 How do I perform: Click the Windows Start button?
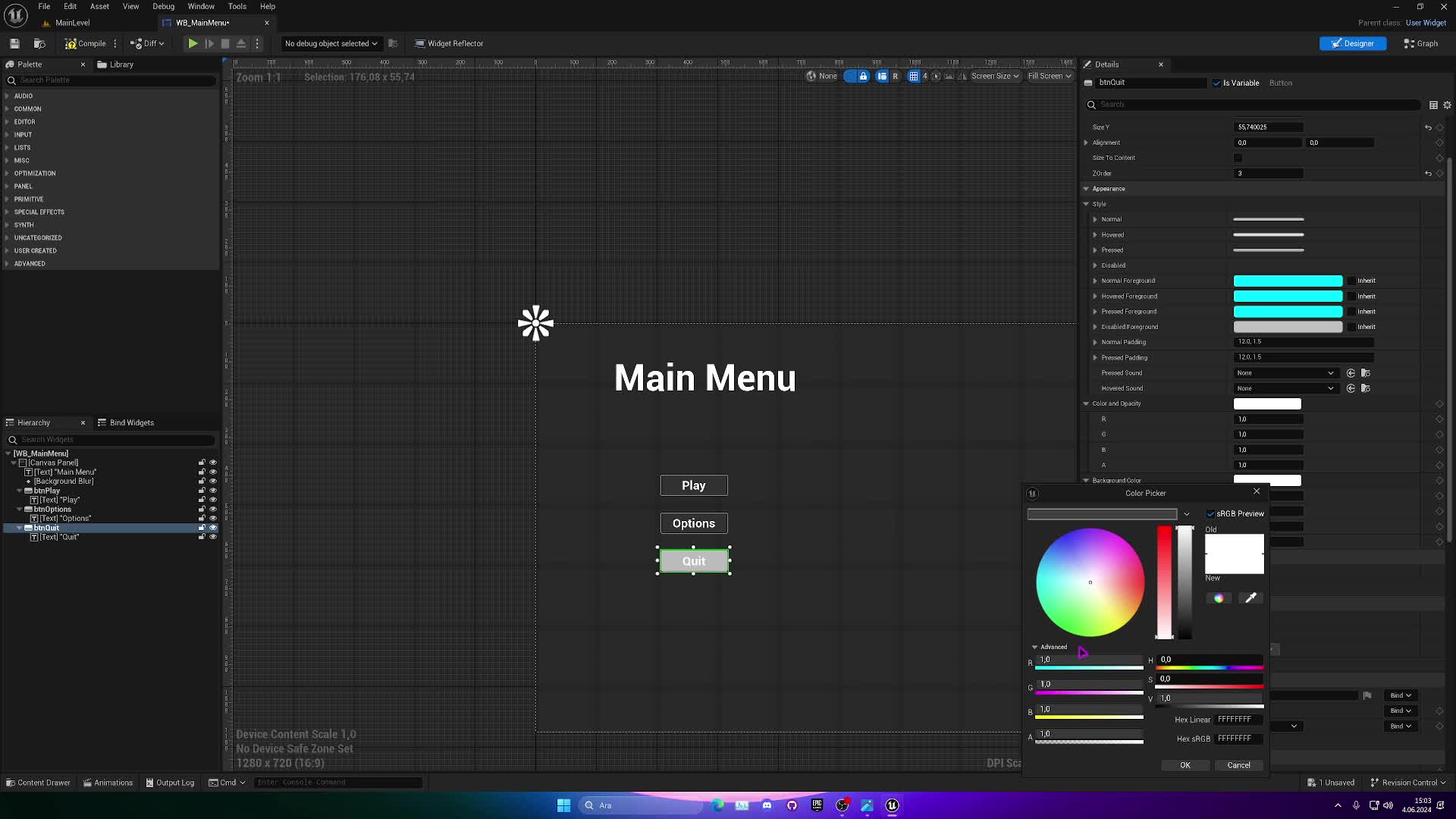click(563, 805)
